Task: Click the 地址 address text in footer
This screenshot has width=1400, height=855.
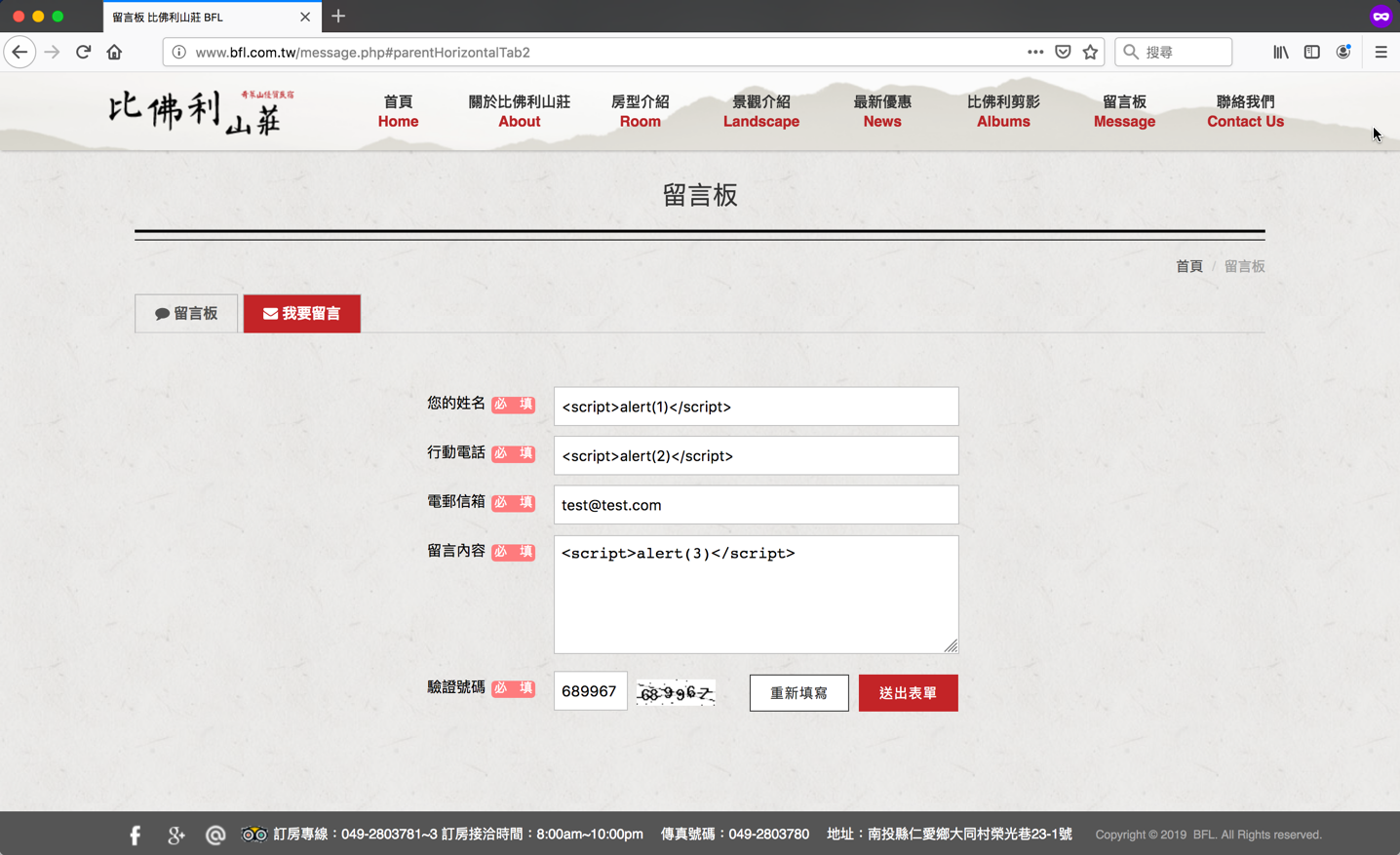Action: pyautogui.click(x=950, y=835)
